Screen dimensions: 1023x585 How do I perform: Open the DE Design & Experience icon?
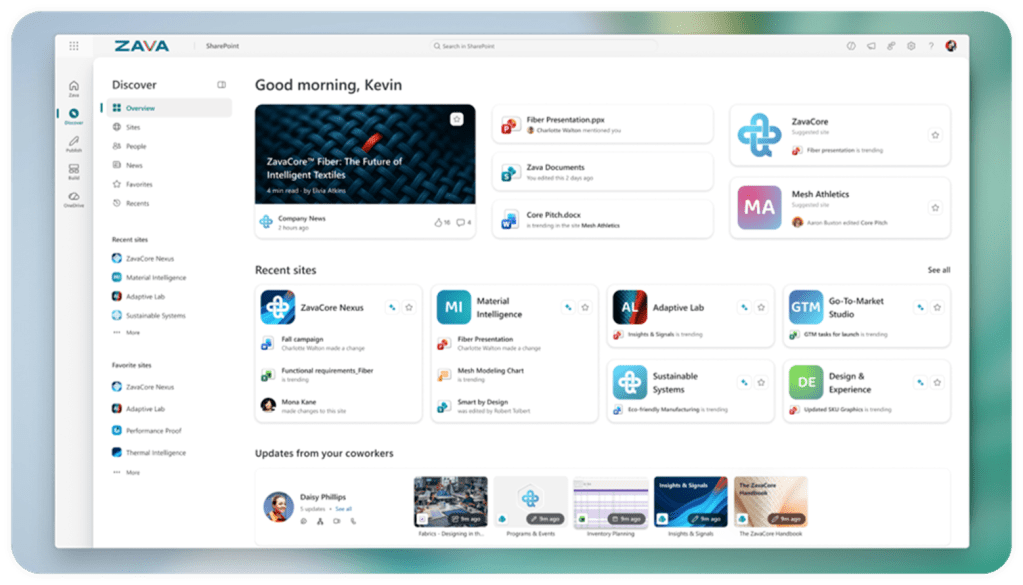coord(806,382)
